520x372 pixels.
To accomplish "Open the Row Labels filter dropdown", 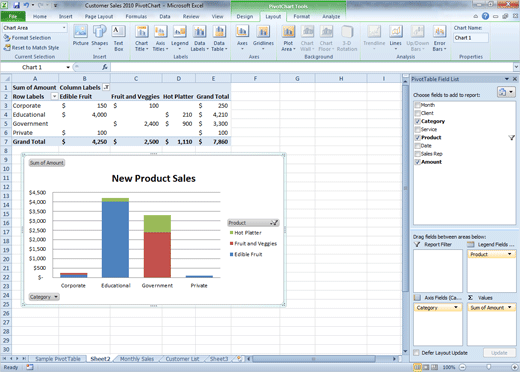I will click(x=54, y=96).
